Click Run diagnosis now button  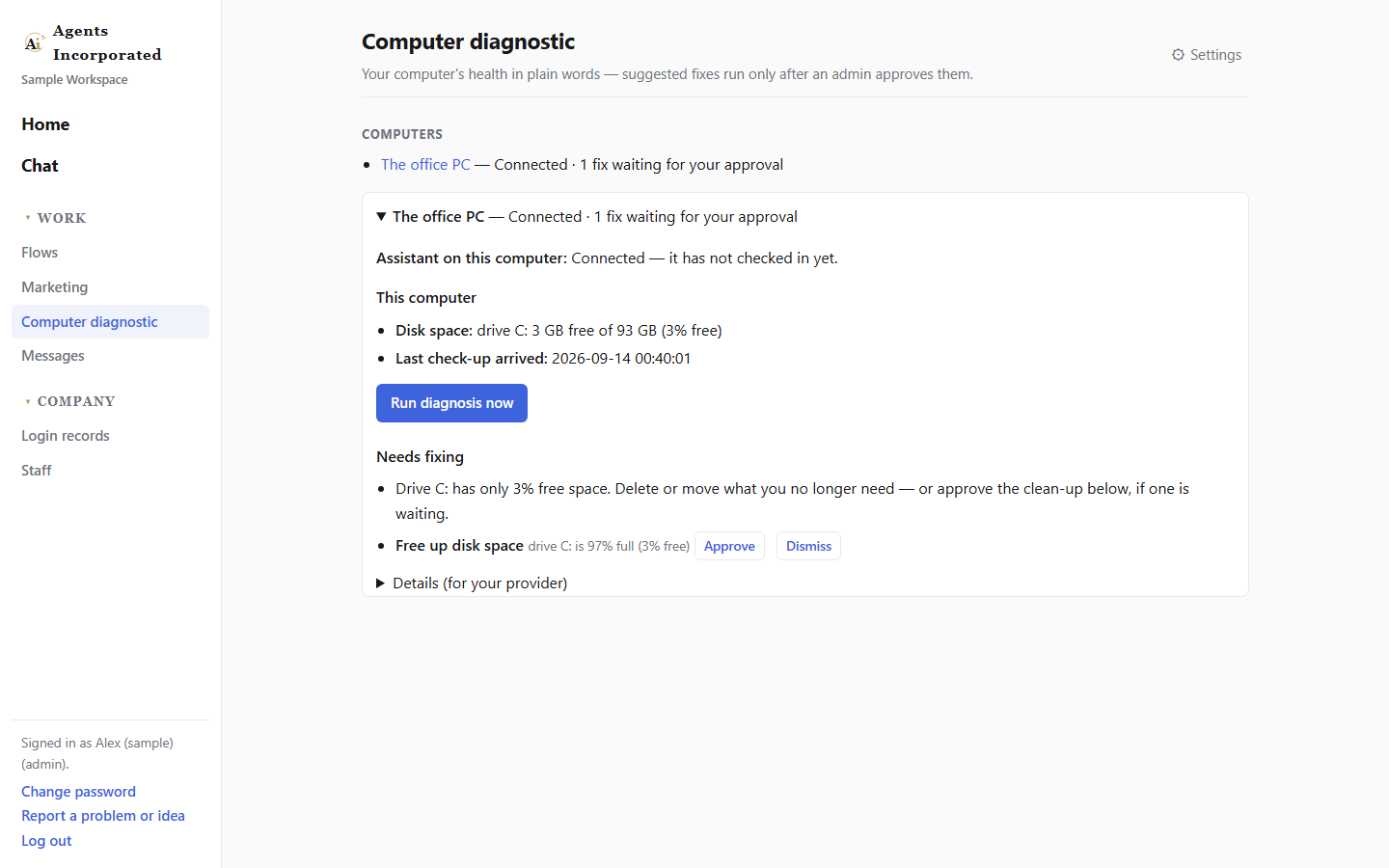pos(451,403)
